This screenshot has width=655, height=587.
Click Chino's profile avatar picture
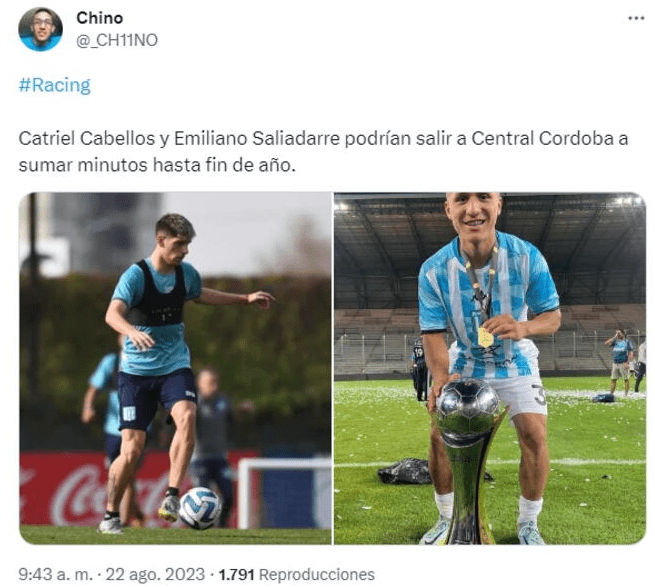(x=41, y=29)
